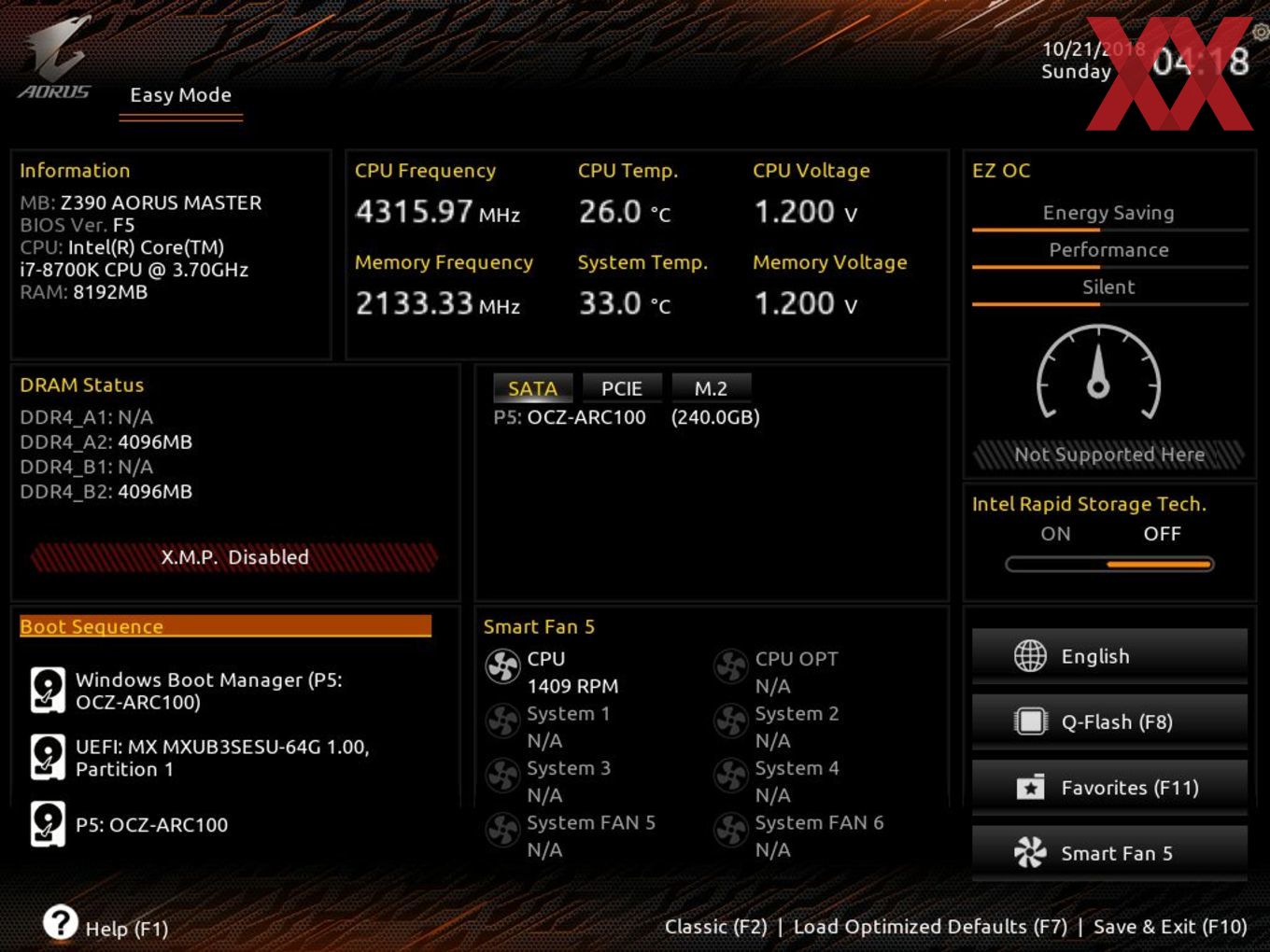Click the MB: Z390 AORUS MASTER line
This screenshot has height=952, width=1270.
coord(141,203)
